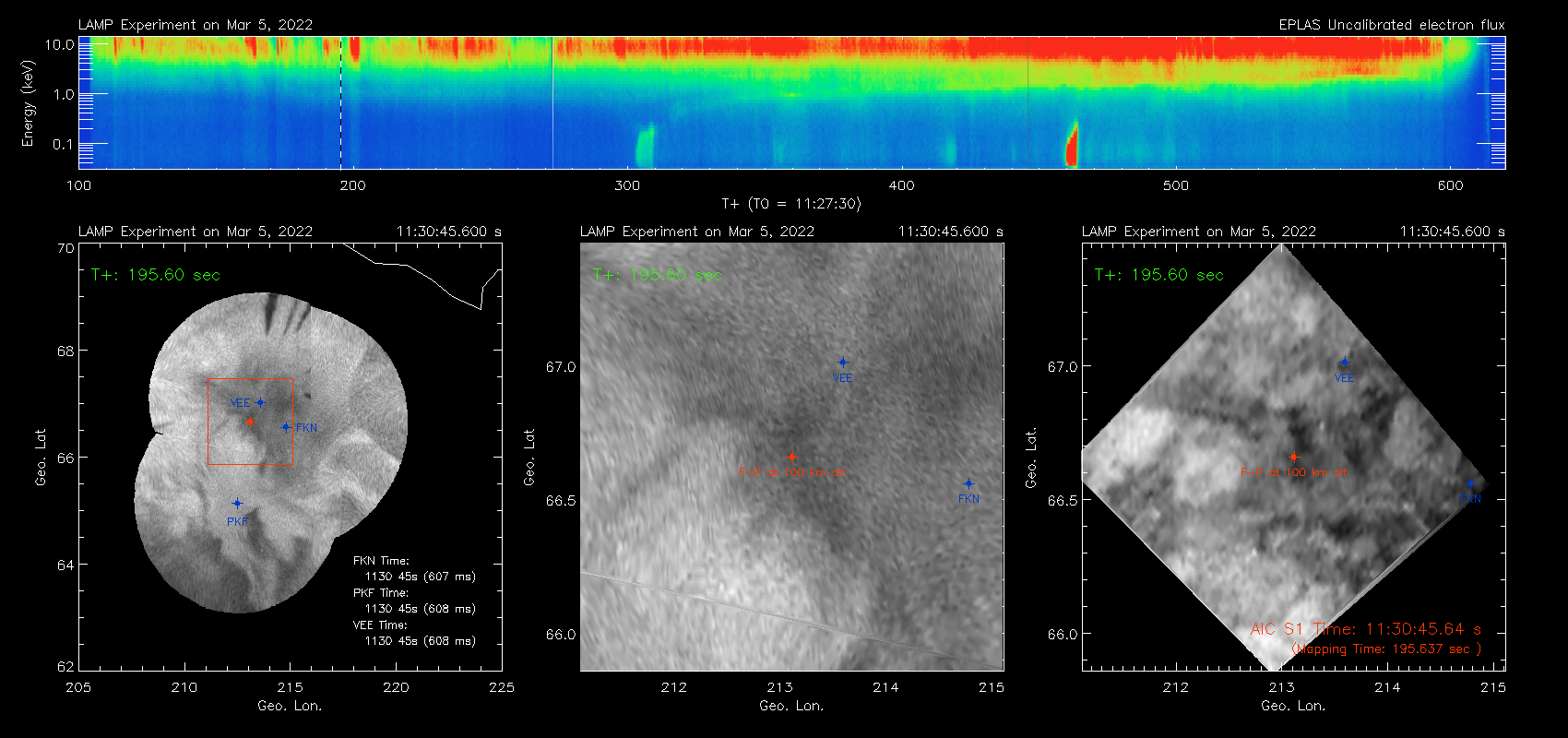The width and height of the screenshot is (1568, 738).
Task: Click the VEE star marker in right panel
Action: click(x=1345, y=363)
